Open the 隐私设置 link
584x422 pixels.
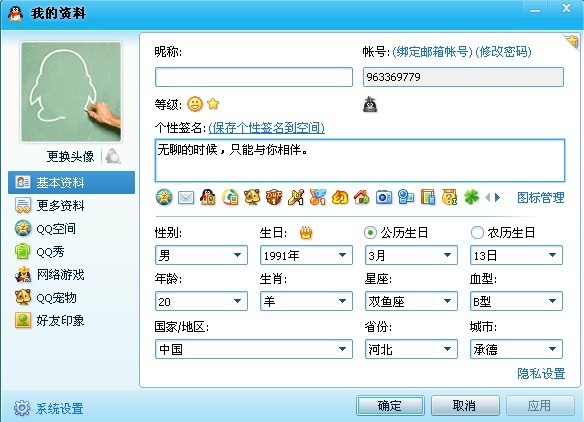point(541,374)
